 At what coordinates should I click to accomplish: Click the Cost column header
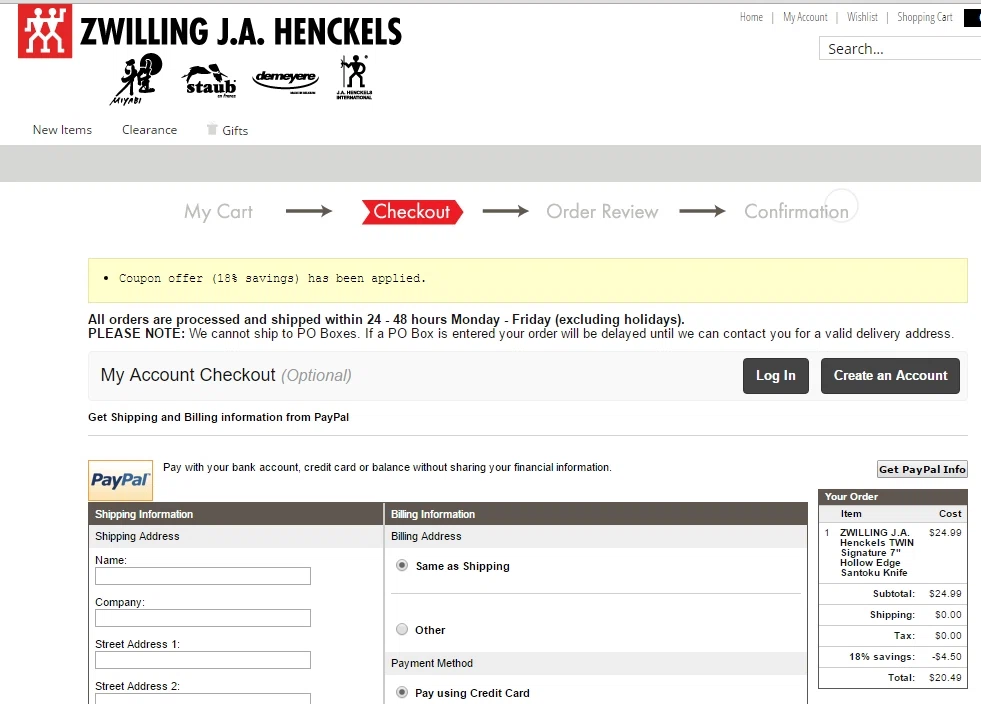click(950, 514)
